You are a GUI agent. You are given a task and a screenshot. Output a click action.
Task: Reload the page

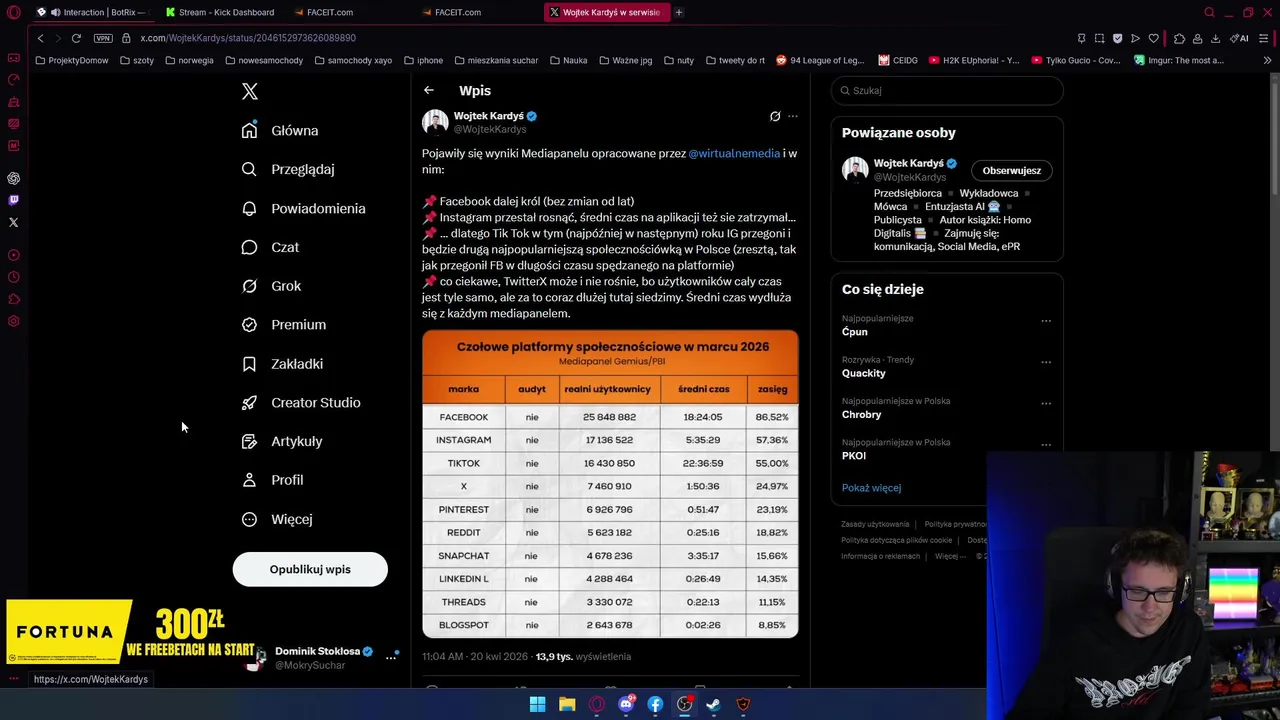click(76, 38)
